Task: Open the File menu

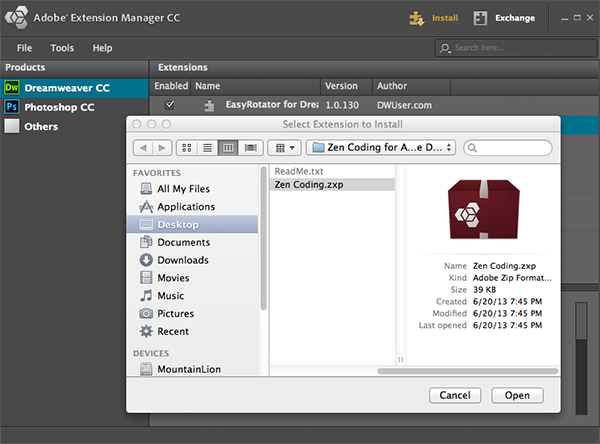Action: click(x=24, y=48)
